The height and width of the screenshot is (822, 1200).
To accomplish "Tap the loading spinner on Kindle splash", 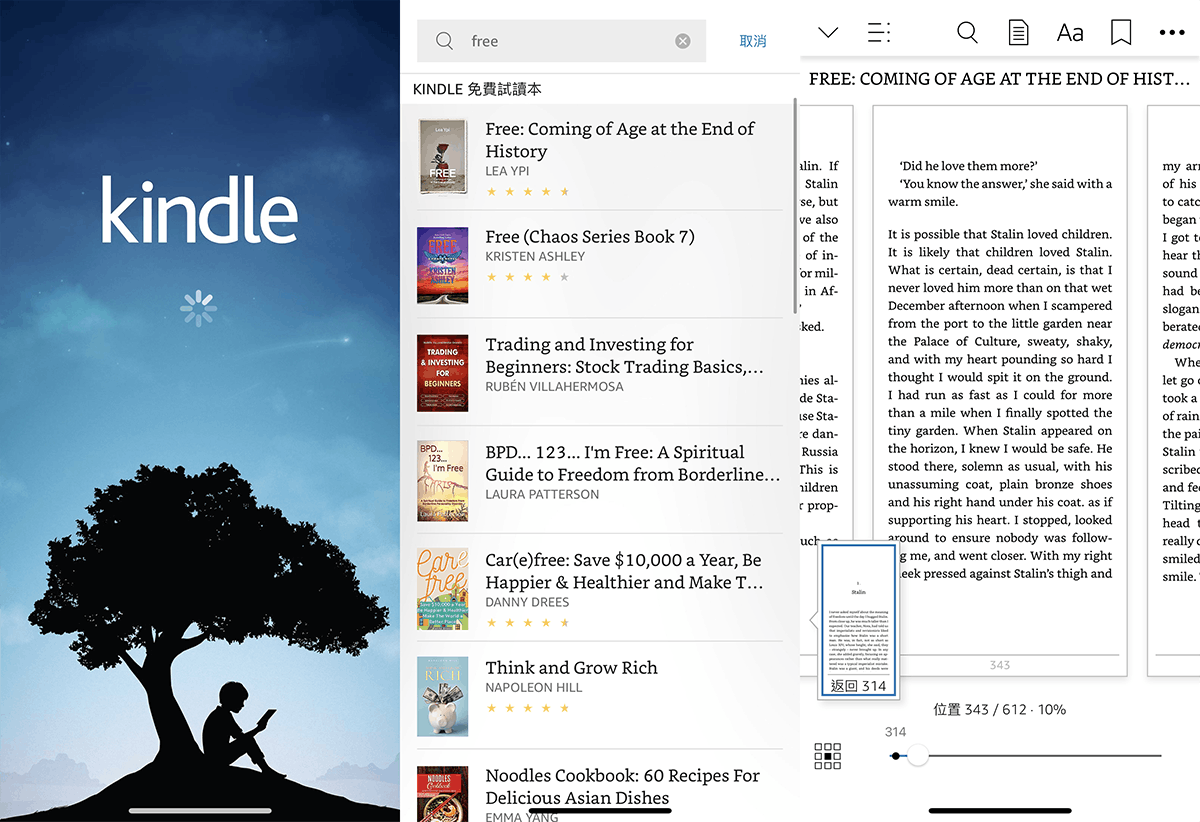I will (198, 308).
